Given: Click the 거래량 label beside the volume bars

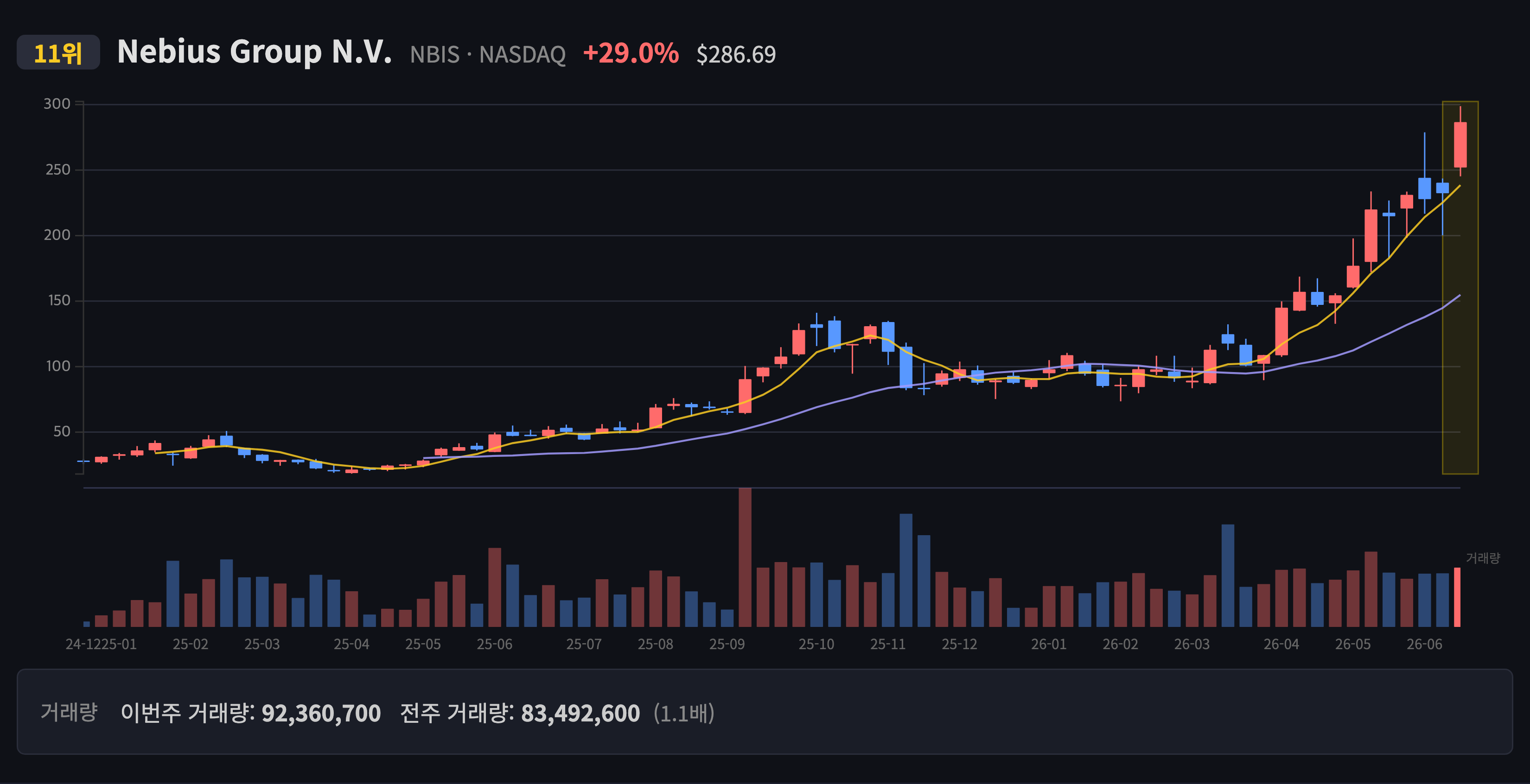Looking at the screenshot, I should pyautogui.click(x=1483, y=558).
